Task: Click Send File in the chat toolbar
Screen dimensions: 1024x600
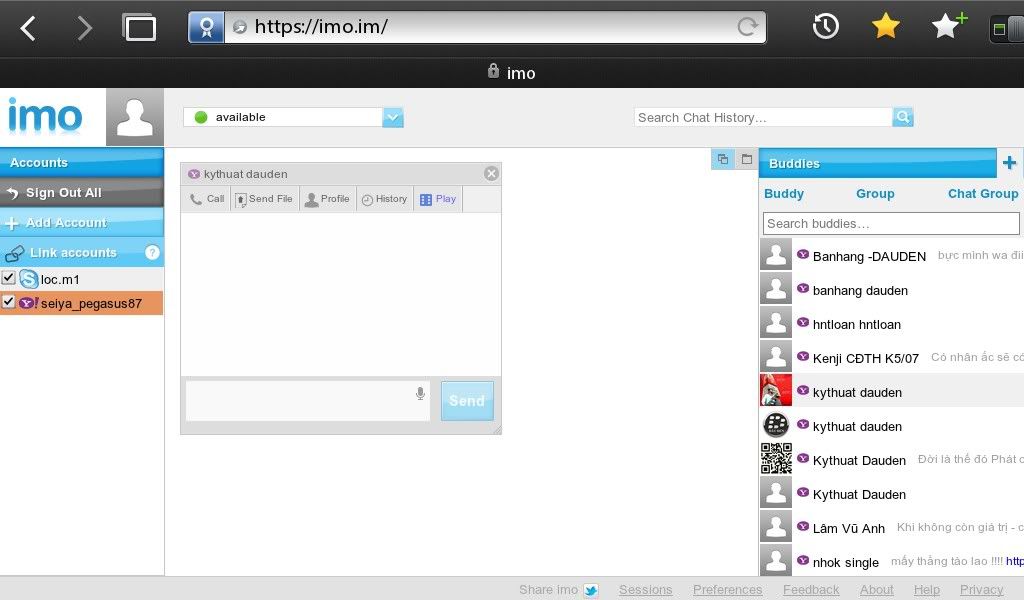Action: click(x=264, y=199)
